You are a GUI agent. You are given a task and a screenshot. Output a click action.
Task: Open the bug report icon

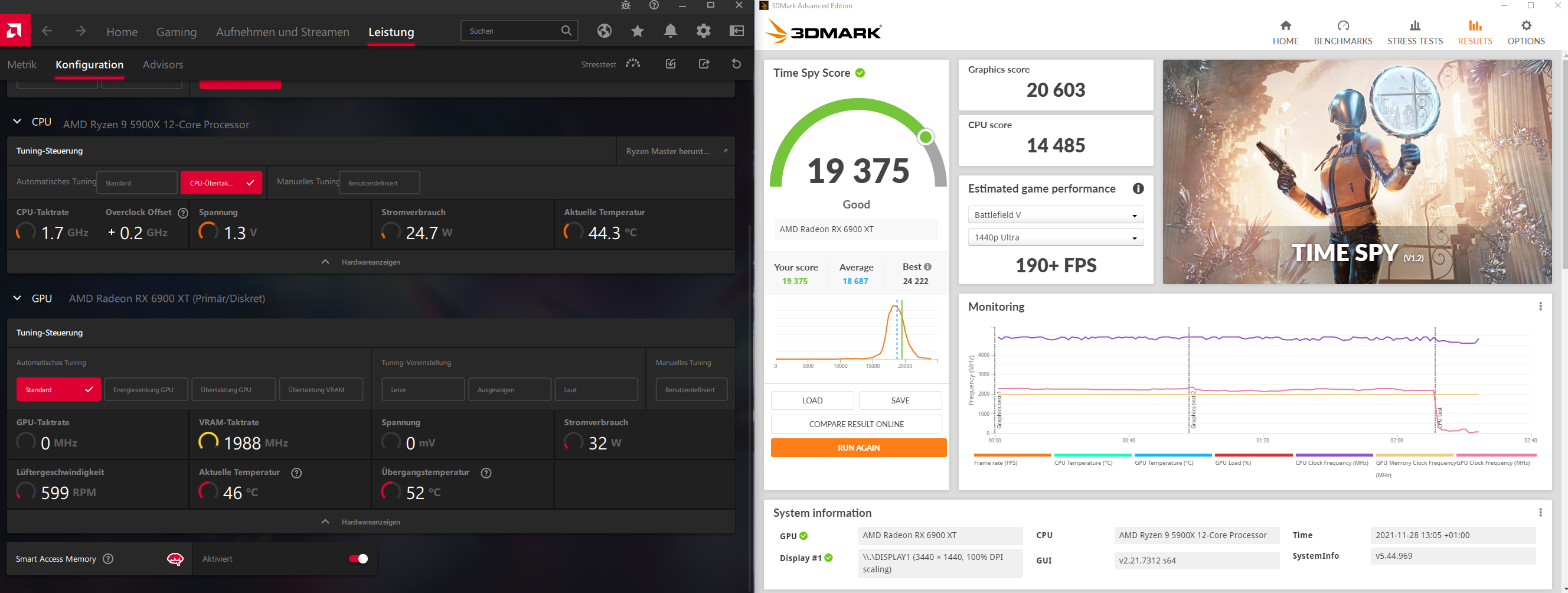[626, 5]
